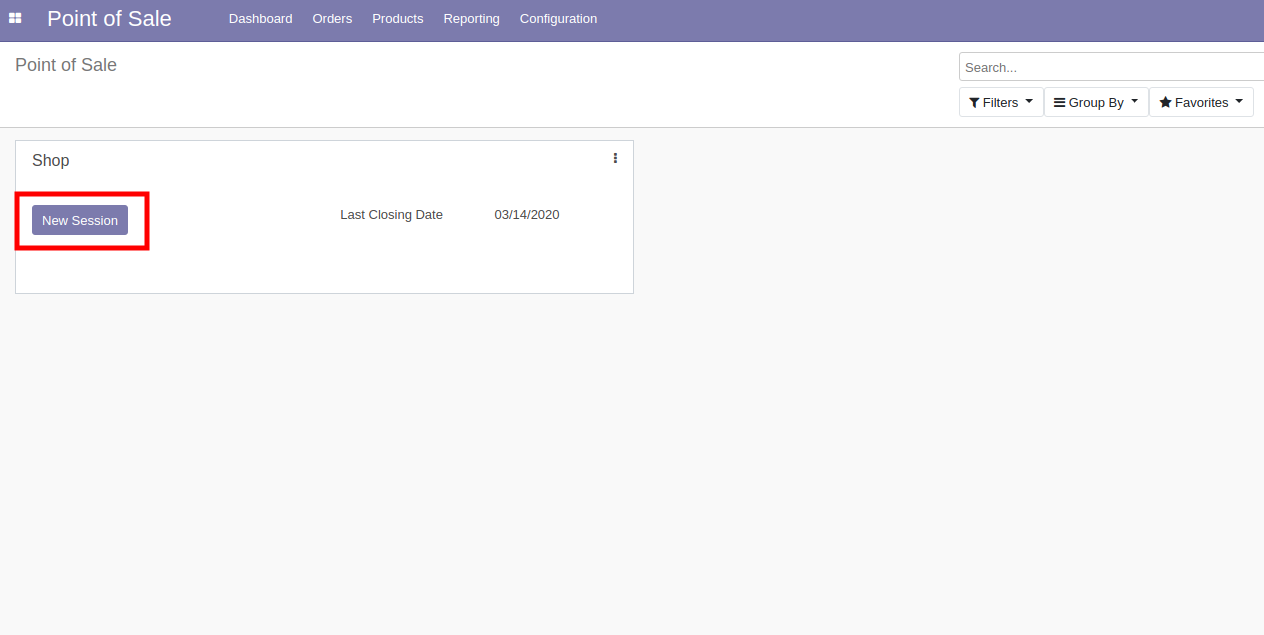Open the Shop card three-dot menu
The width and height of the screenshot is (1264, 635).
tap(615, 158)
